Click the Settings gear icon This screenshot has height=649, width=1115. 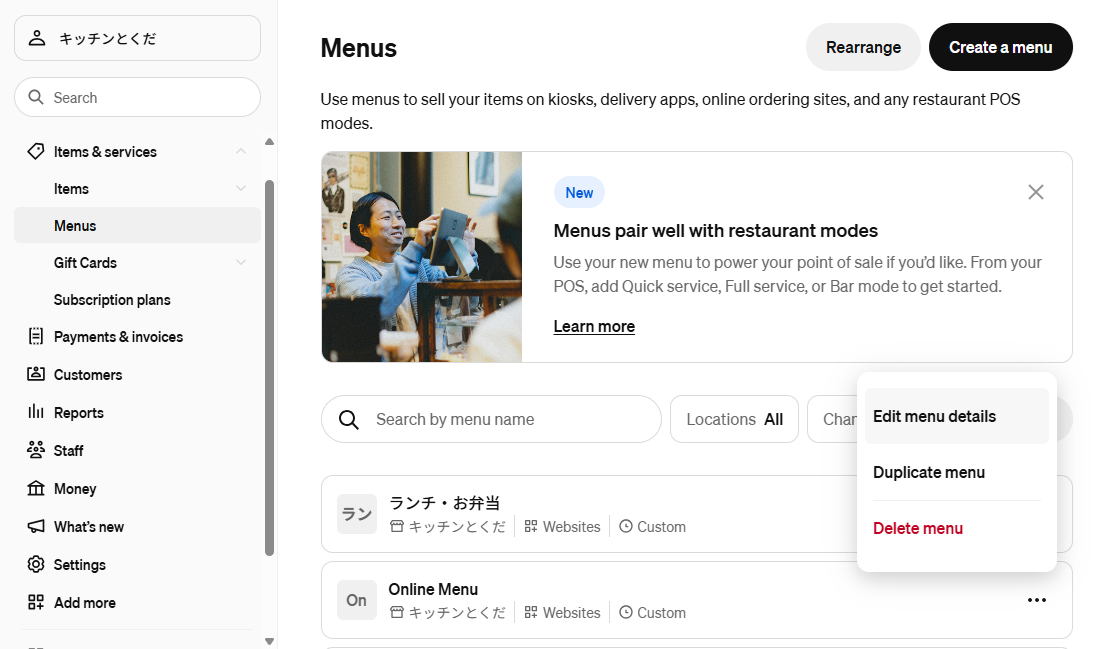click(36, 564)
